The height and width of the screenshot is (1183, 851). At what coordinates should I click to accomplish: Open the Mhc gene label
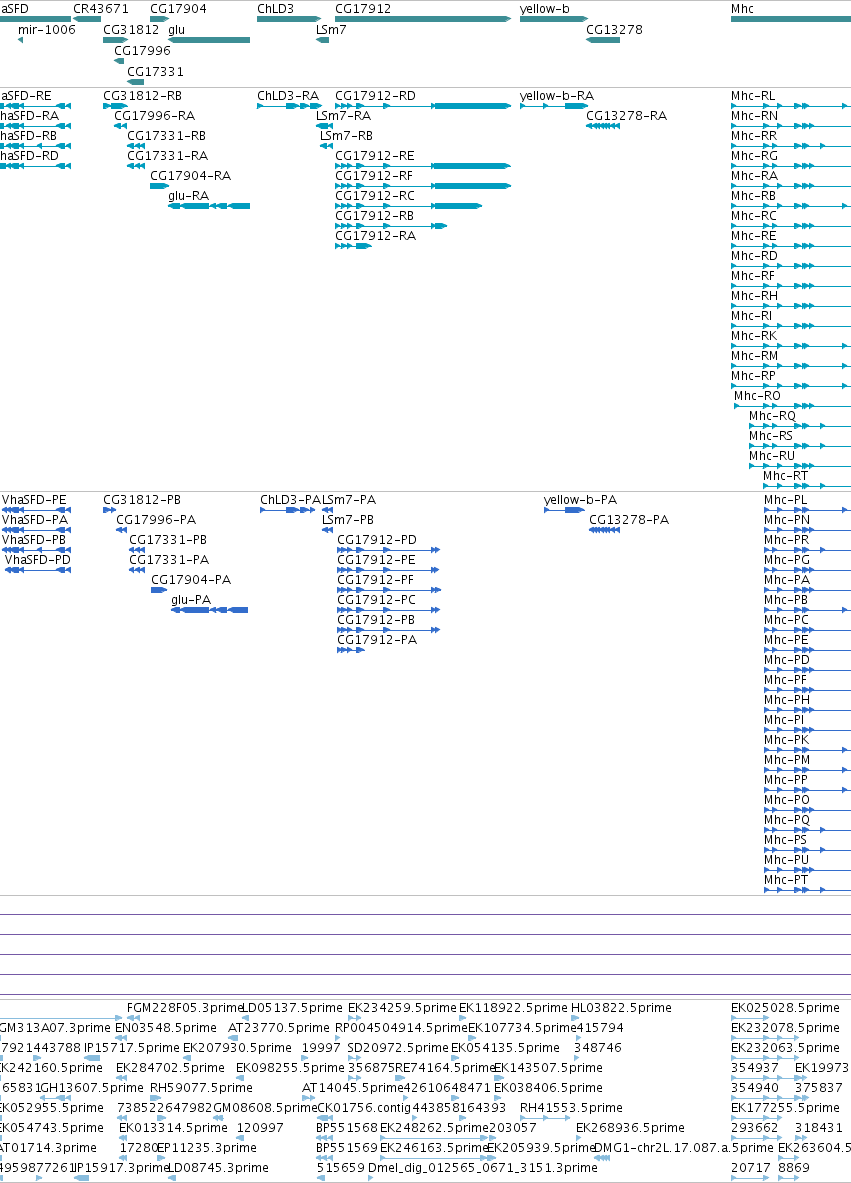point(742,9)
